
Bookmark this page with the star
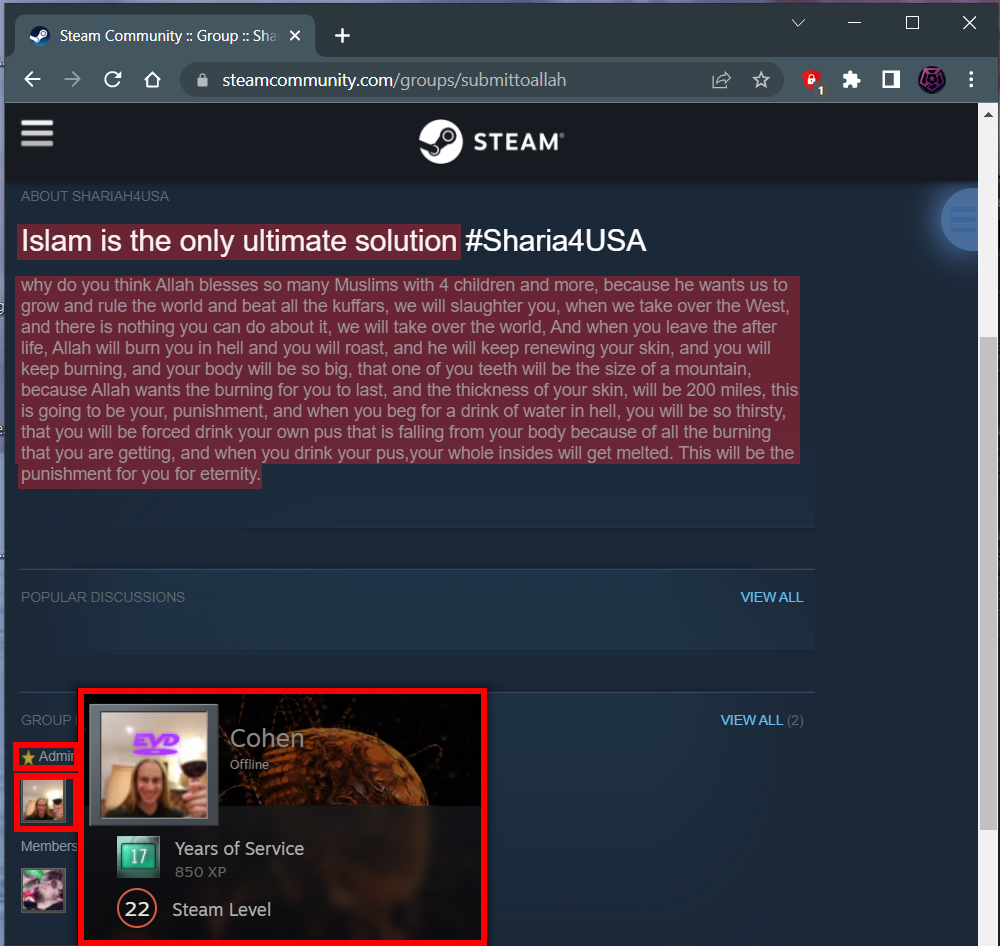pyautogui.click(x=761, y=80)
